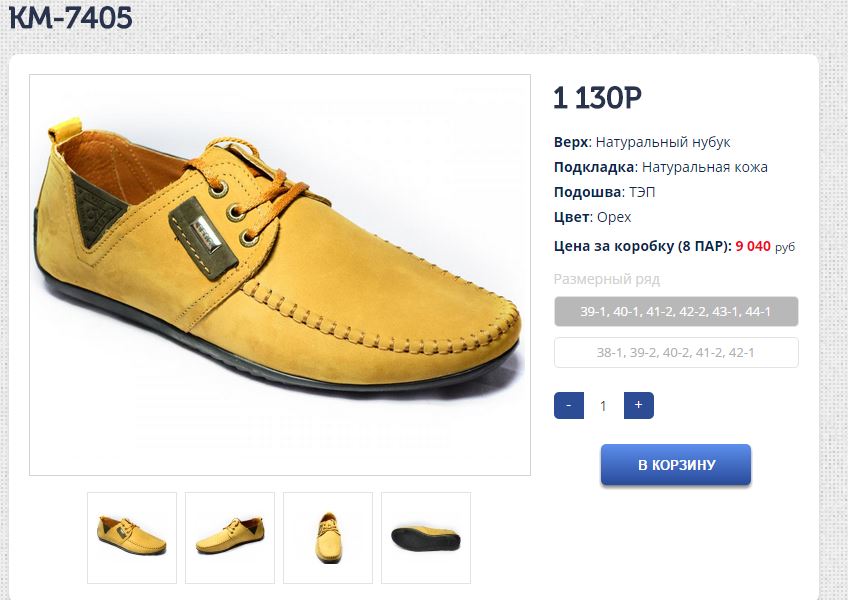848x600 pixels.
Task: Decrease quantity with the minus button
Action: (x=568, y=405)
